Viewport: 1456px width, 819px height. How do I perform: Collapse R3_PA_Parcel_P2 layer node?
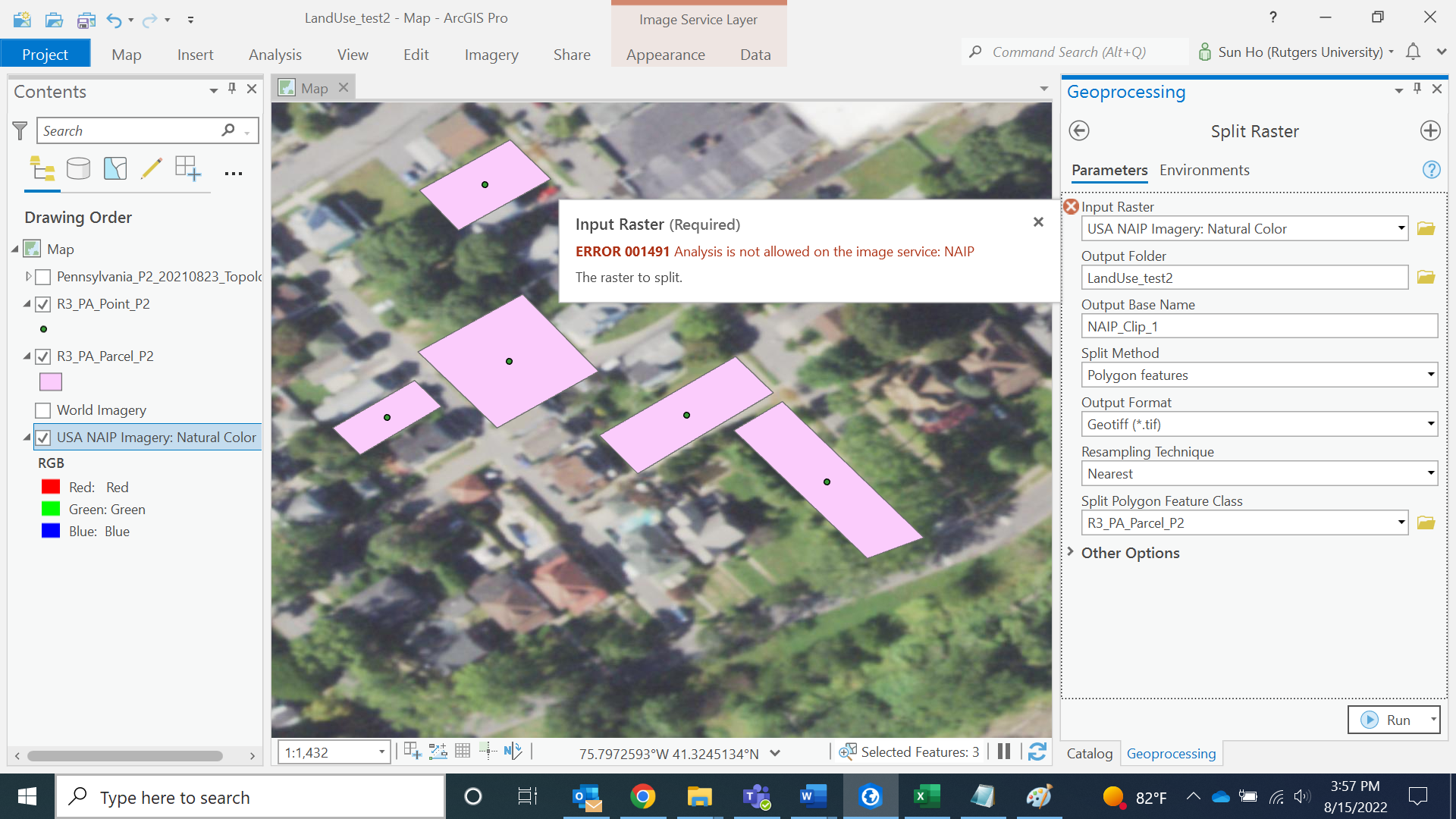(27, 356)
